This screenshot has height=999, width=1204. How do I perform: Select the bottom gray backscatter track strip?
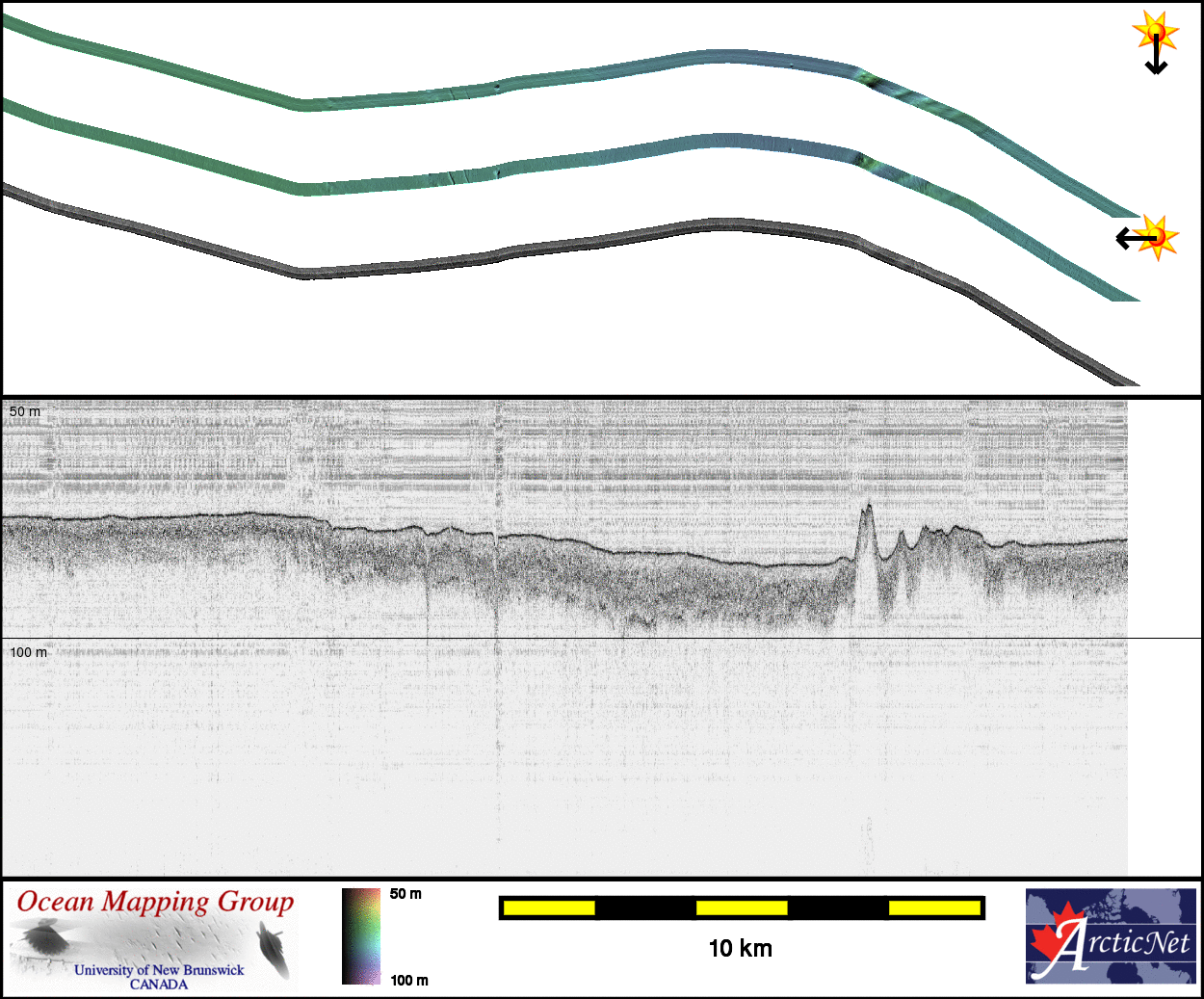pos(578,246)
